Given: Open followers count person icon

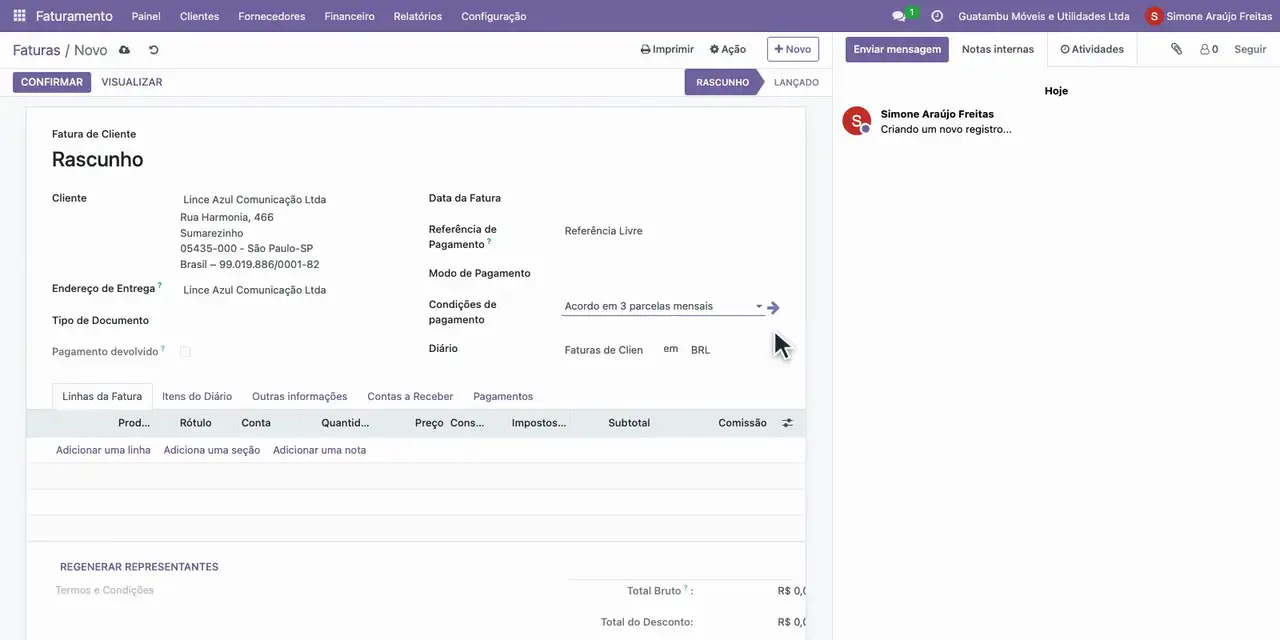Looking at the screenshot, I should 1204,49.
